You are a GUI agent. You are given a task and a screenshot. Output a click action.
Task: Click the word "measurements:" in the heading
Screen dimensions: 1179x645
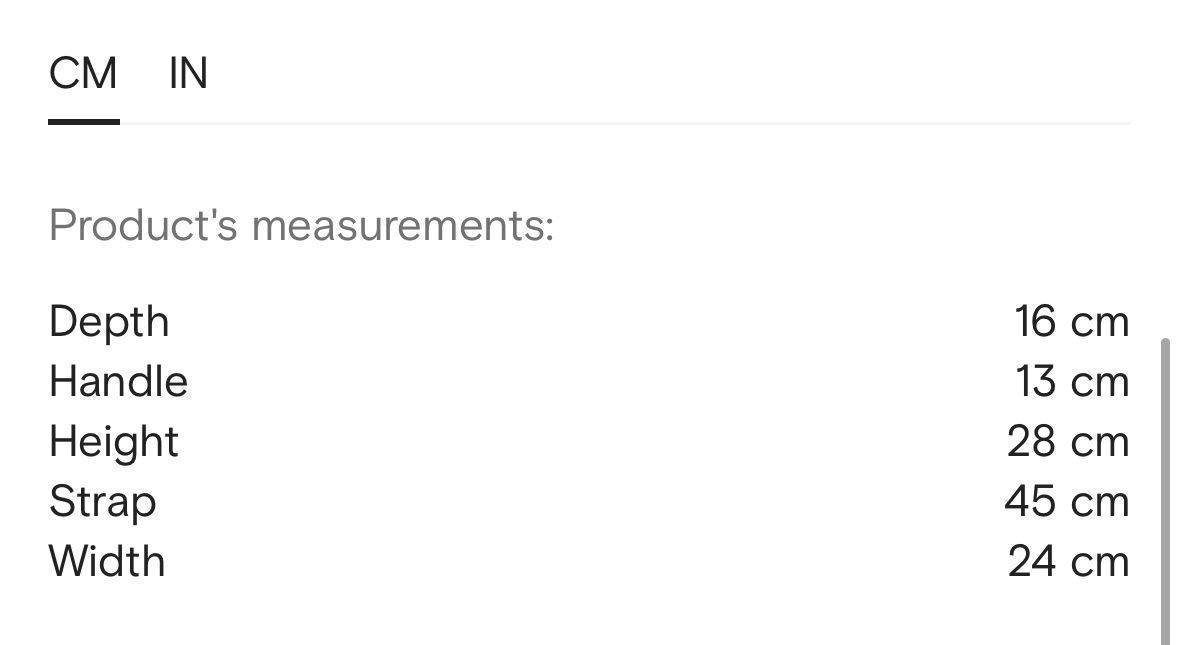click(x=402, y=225)
